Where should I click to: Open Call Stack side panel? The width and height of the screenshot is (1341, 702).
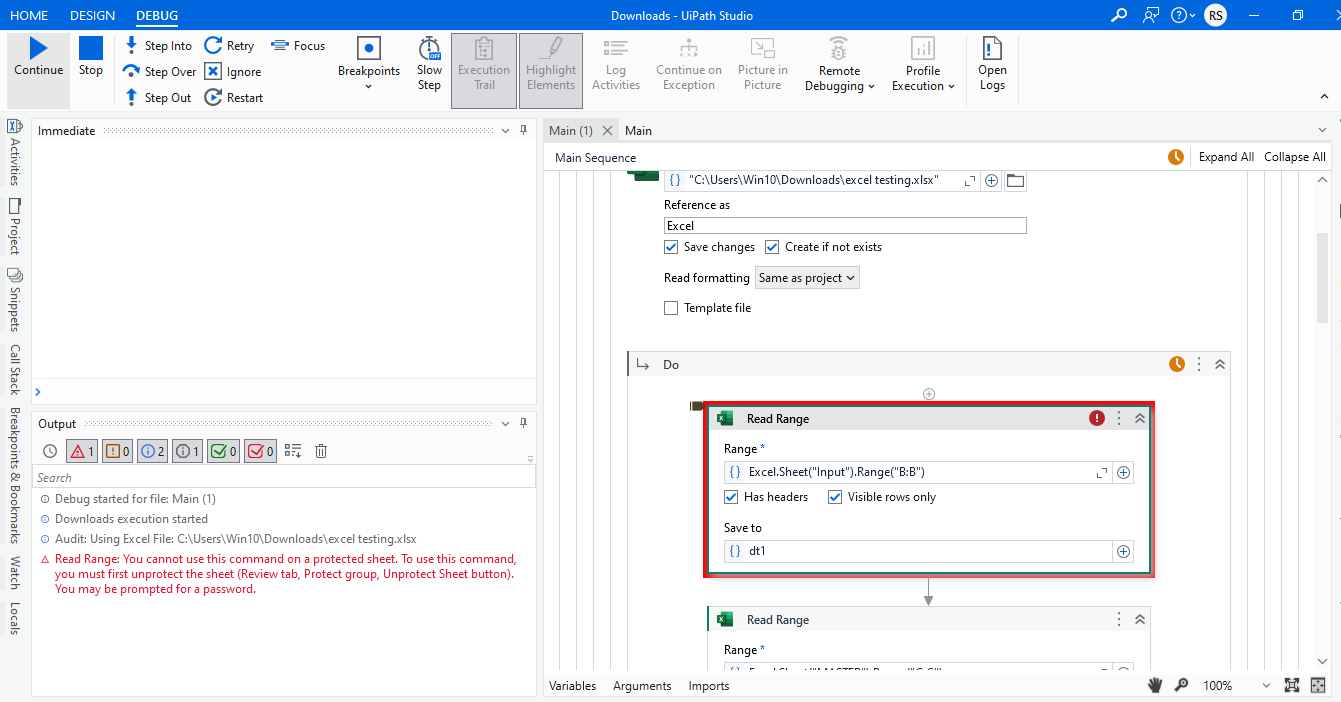15,369
